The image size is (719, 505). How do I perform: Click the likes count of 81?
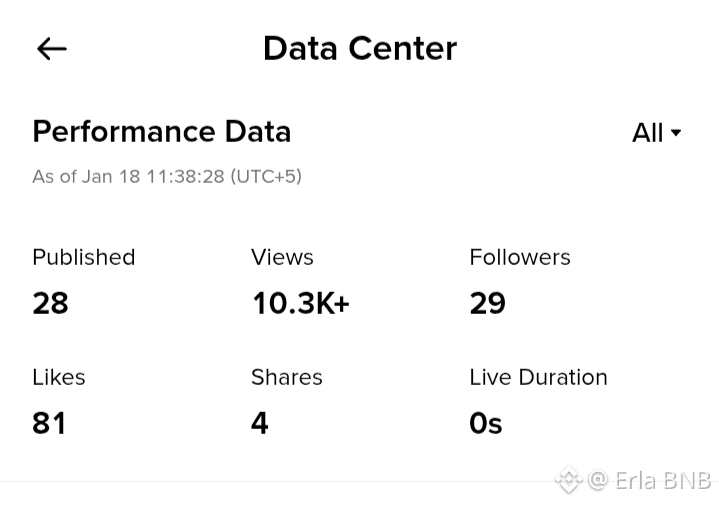[49, 423]
